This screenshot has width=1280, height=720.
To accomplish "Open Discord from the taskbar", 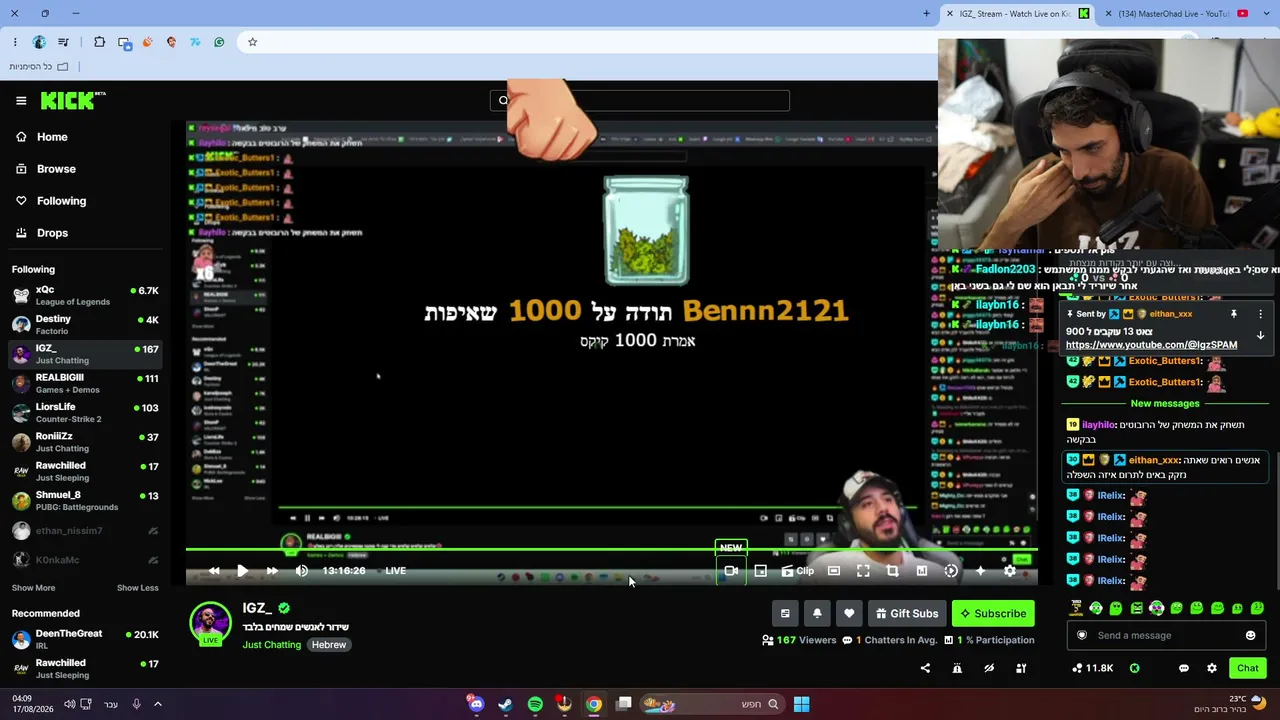I will (x=476, y=704).
